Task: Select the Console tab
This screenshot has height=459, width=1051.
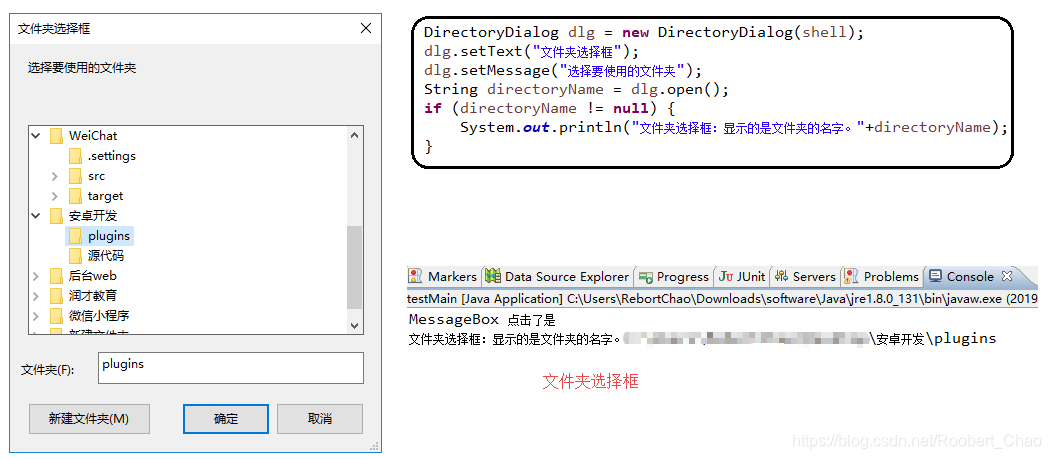Action: tap(970, 276)
